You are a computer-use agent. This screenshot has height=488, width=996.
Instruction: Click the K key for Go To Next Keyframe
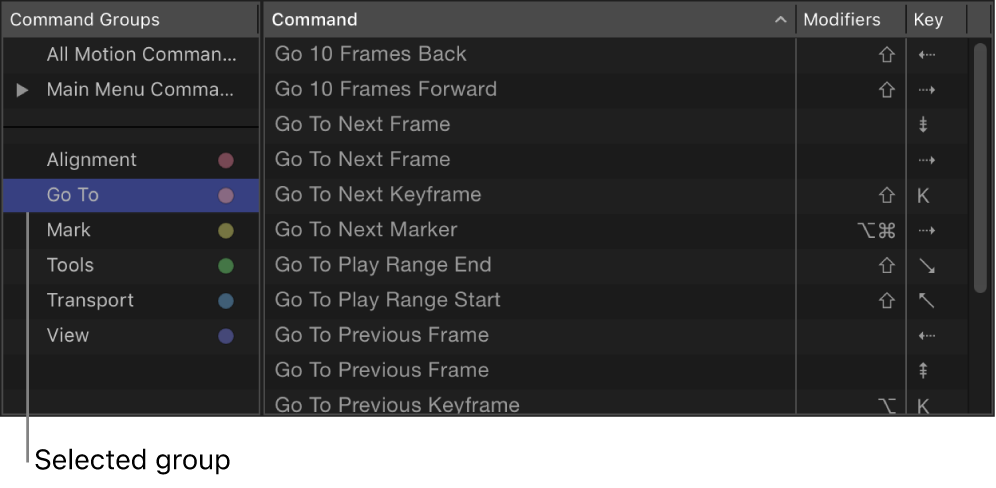tap(923, 195)
